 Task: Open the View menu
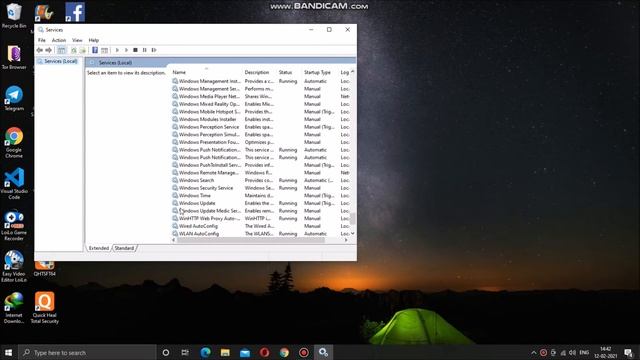pos(77,40)
